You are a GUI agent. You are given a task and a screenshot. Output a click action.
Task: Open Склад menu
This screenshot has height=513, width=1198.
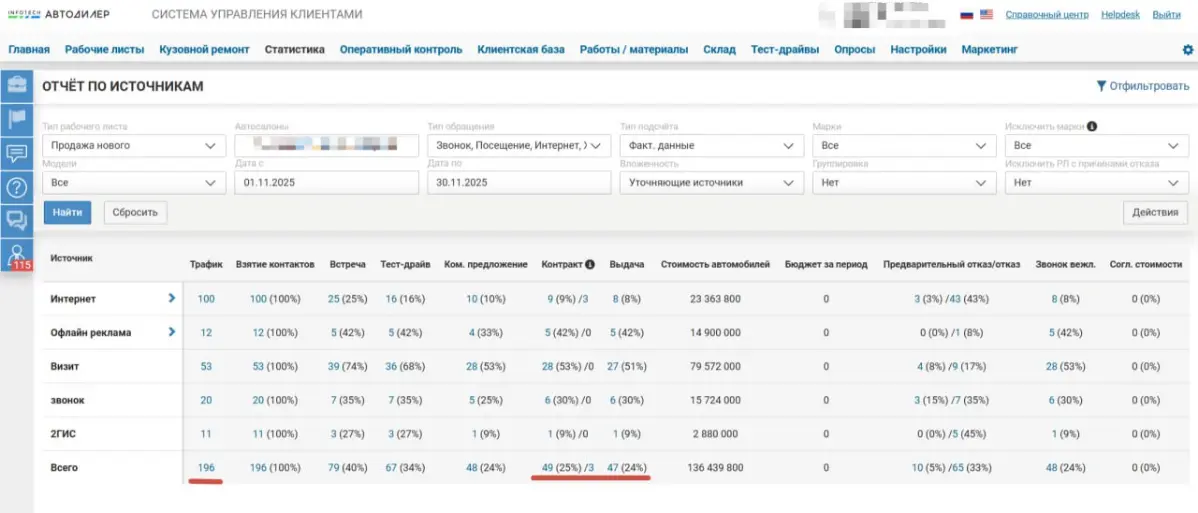[720, 50]
